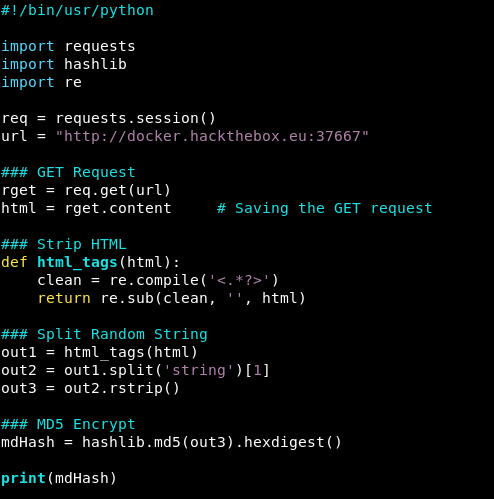Click requests.session() call

pyautogui.click(x=136, y=118)
